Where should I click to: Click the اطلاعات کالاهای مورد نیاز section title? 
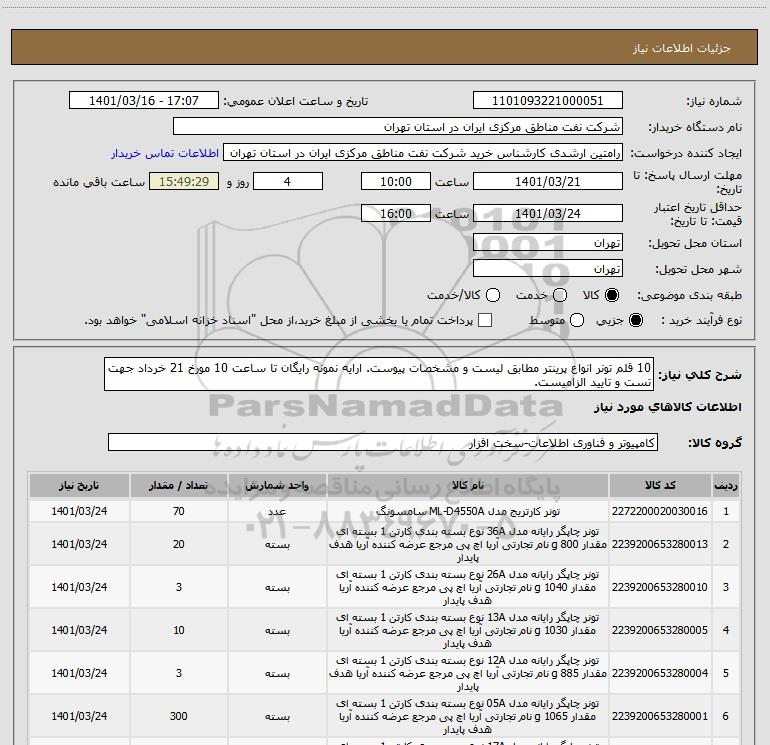668,407
